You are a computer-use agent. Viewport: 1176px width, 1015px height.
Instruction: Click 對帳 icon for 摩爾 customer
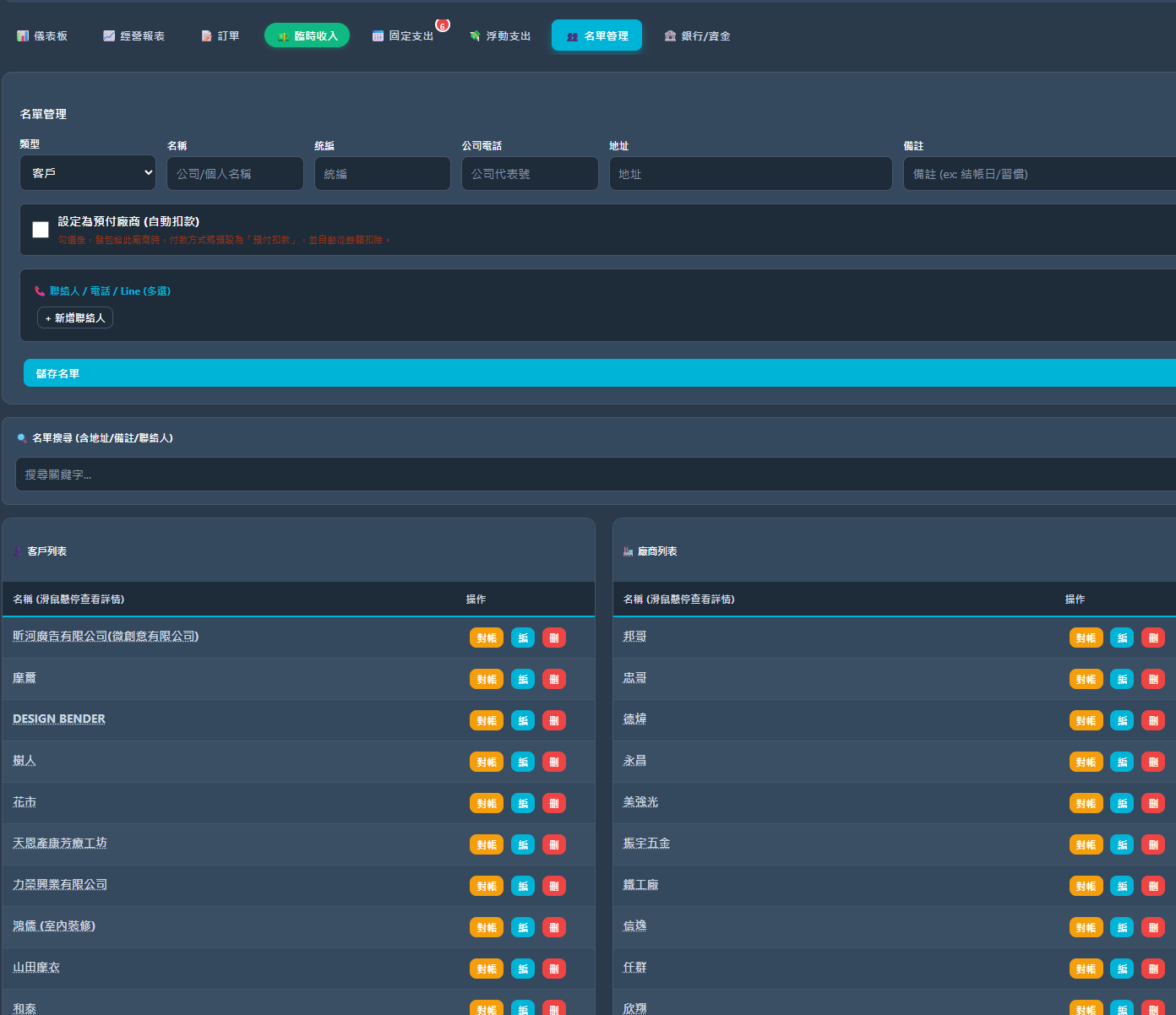coord(487,679)
